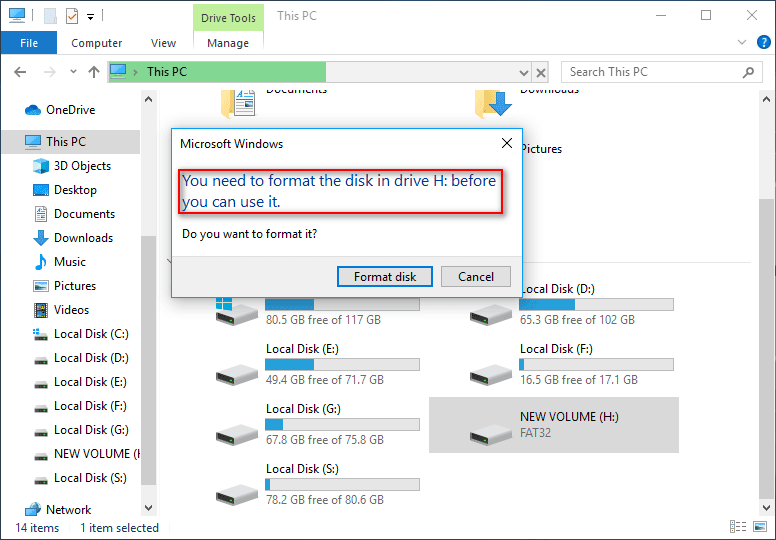776x540 pixels.
Task: Select Local Disk (S:) in sidebar
Action: tap(90, 478)
